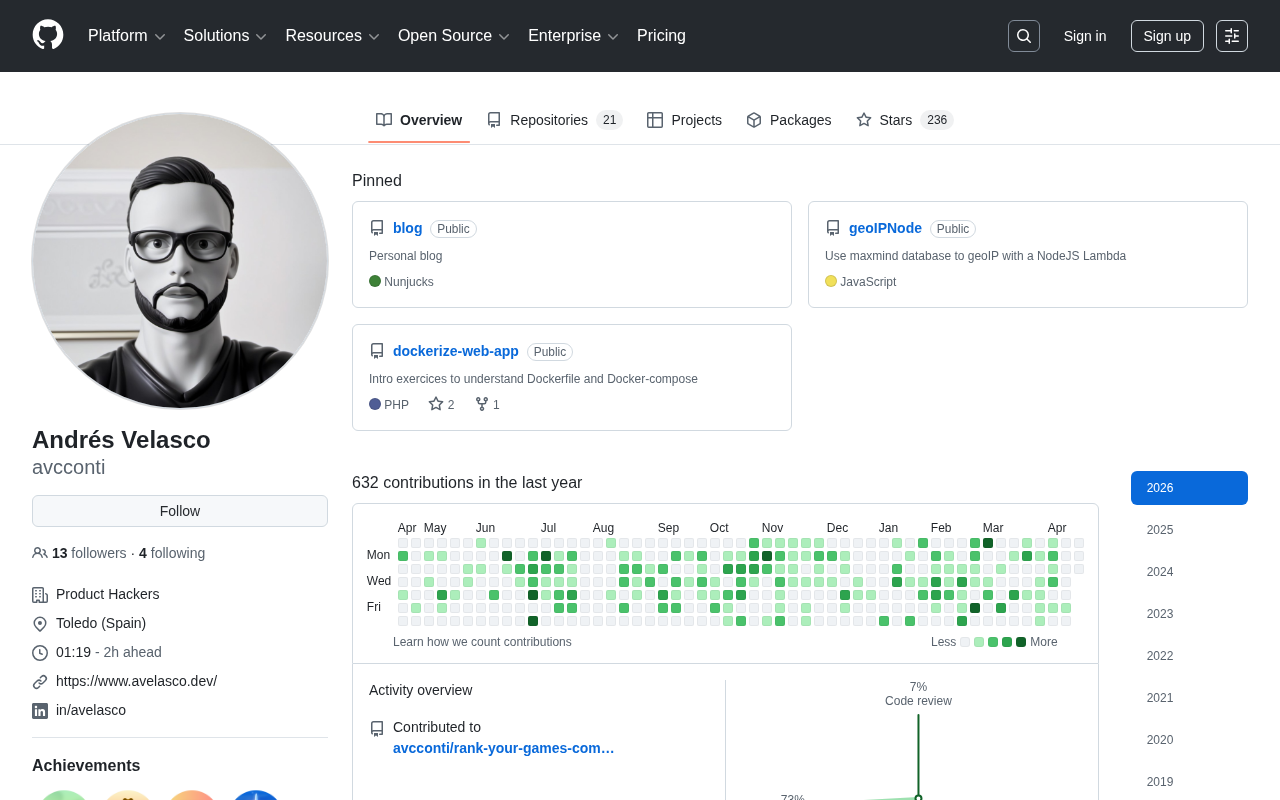Screen dimensions: 1280x800
Task: Click the organization building icon by Product Hackers
Action: click(x=40, y=595)
